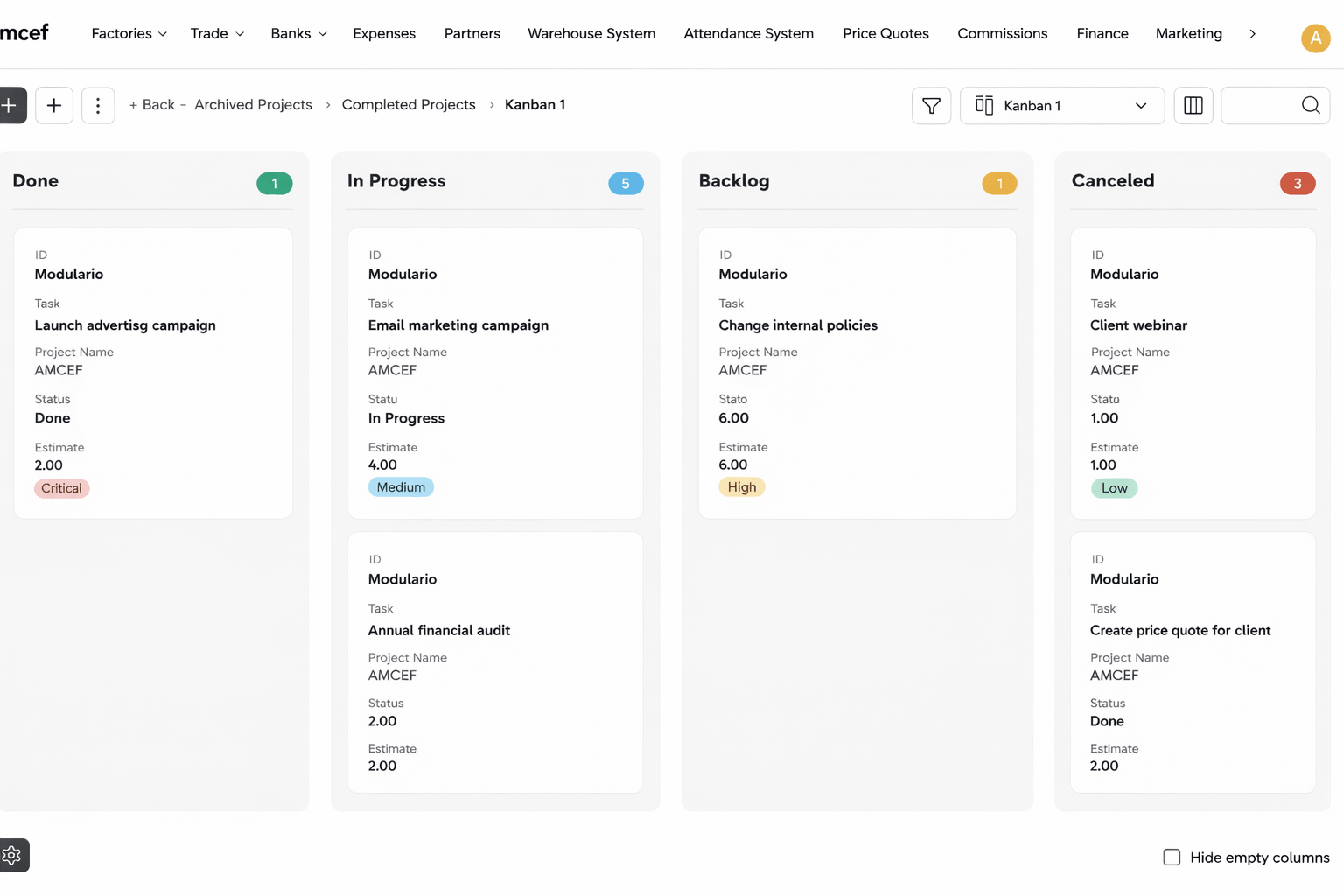Click the Completed Projects breadcrumb link
The width and height of the screenshot is (1344, 896).
coord(409,105)
